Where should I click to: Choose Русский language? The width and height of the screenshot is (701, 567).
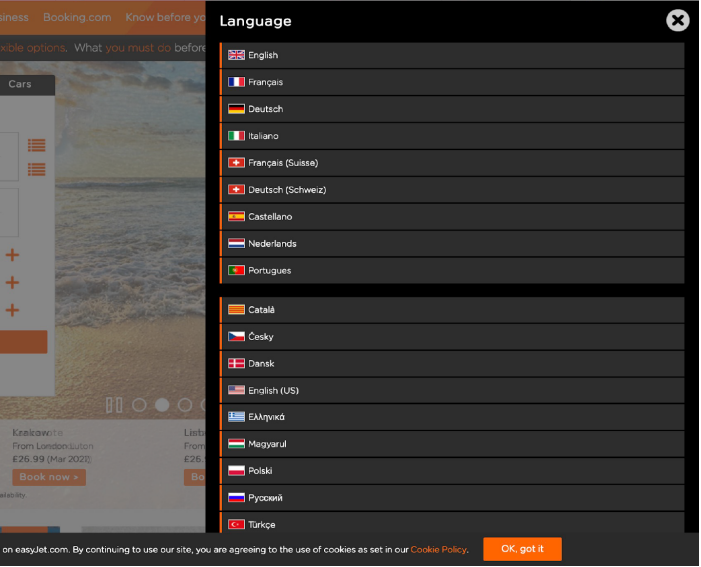[452, 498]
